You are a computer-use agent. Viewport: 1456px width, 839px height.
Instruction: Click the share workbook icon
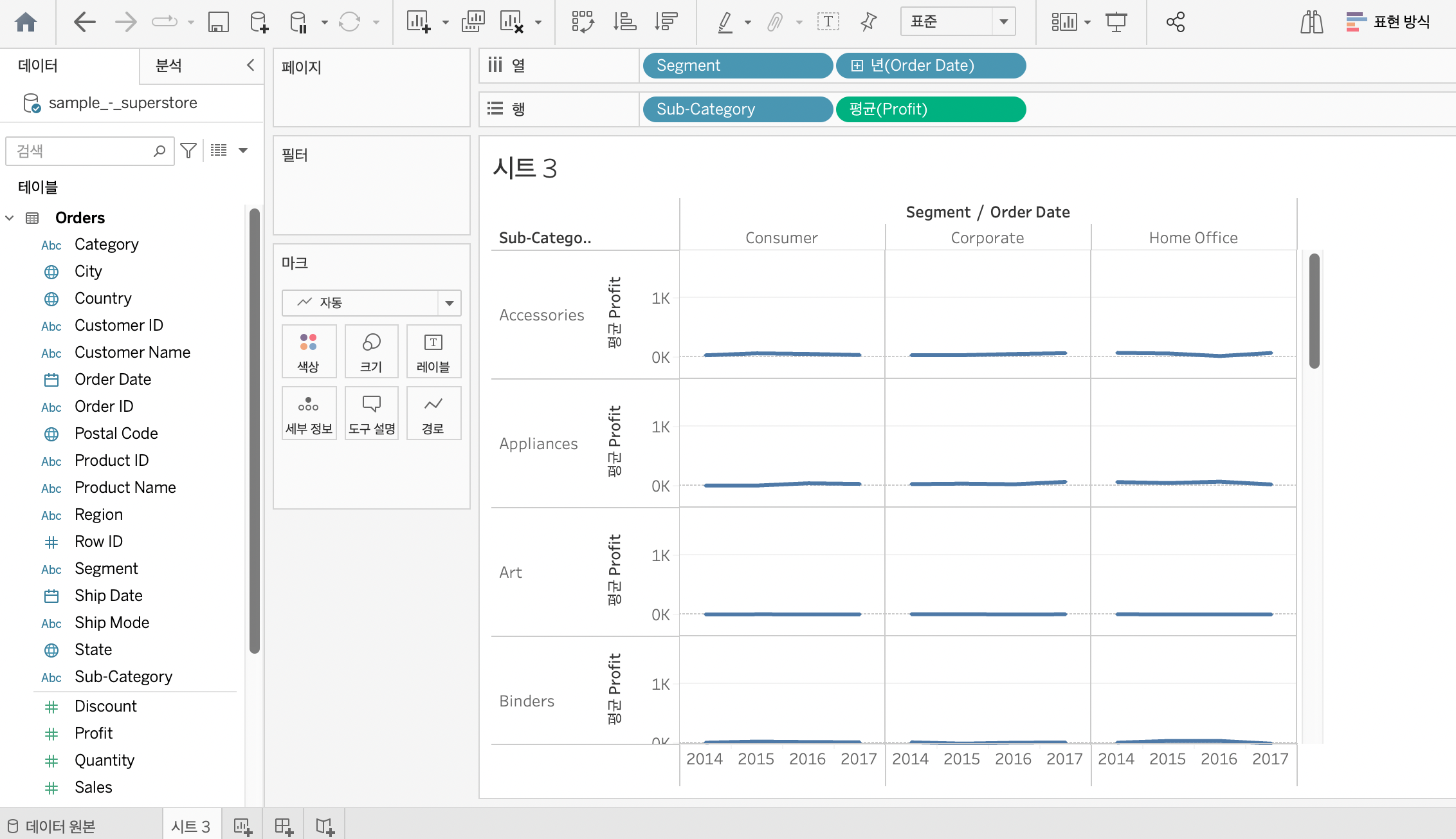point(1176,23)
